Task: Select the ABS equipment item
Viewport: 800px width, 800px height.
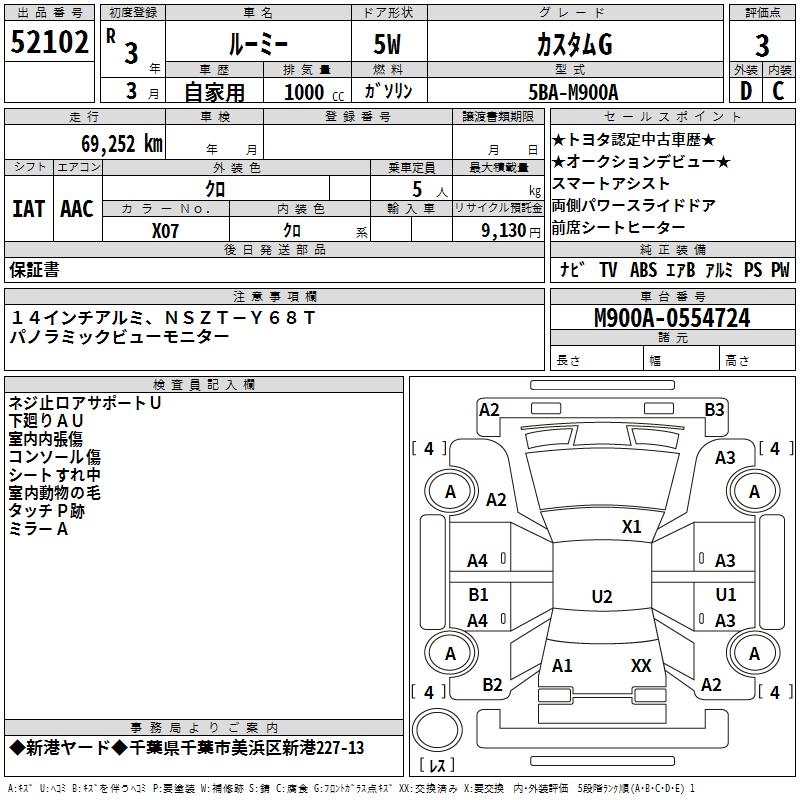Action: [643, 270]
